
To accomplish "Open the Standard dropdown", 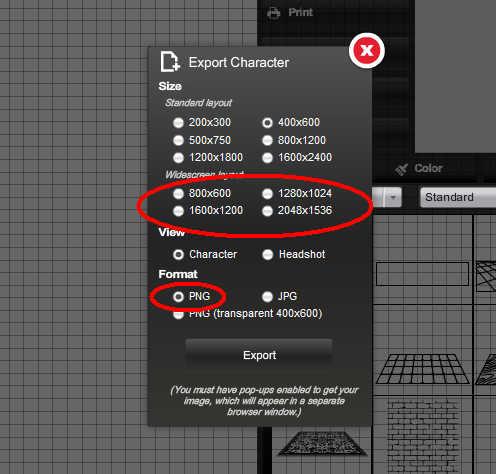I will (458, 197).
